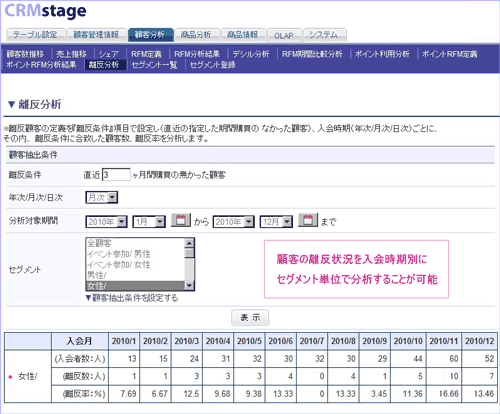Open デシル分析 submenu item
Screen dimensions: 500x414
251,54
